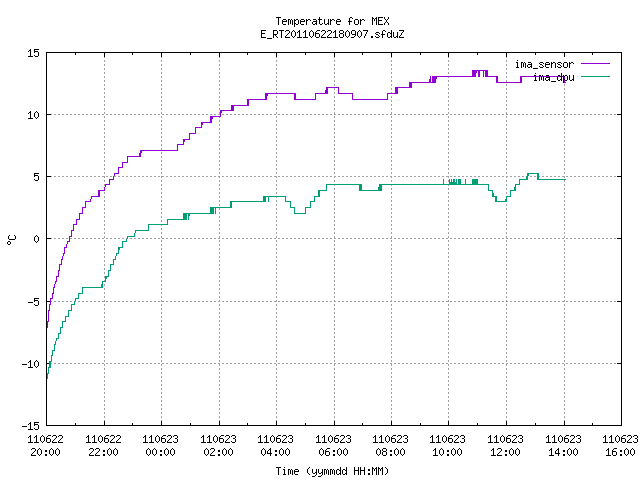Click the x-axis time label '14:00'

pos(564,452)
